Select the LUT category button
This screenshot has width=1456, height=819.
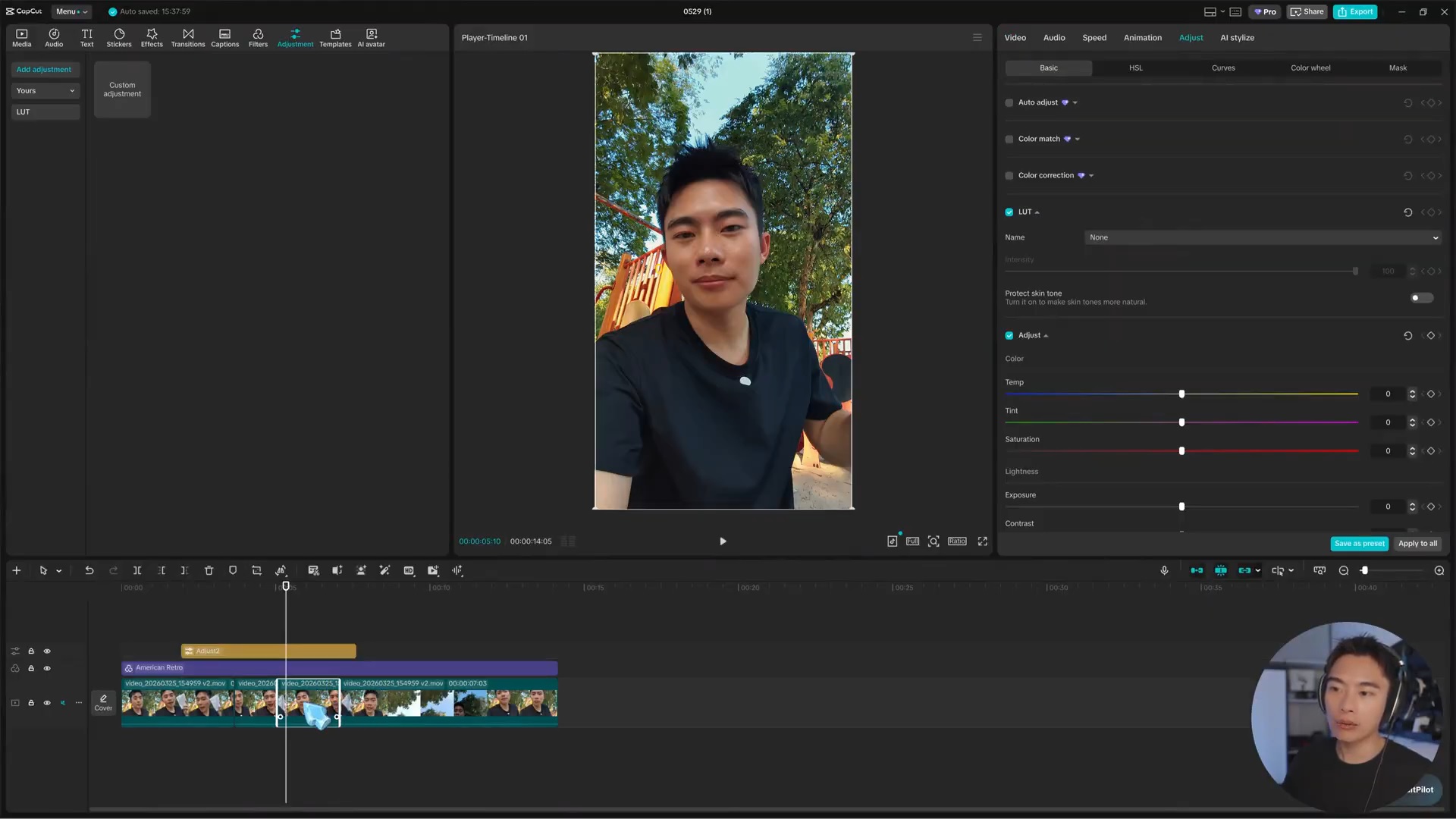(x=45, y=111)
